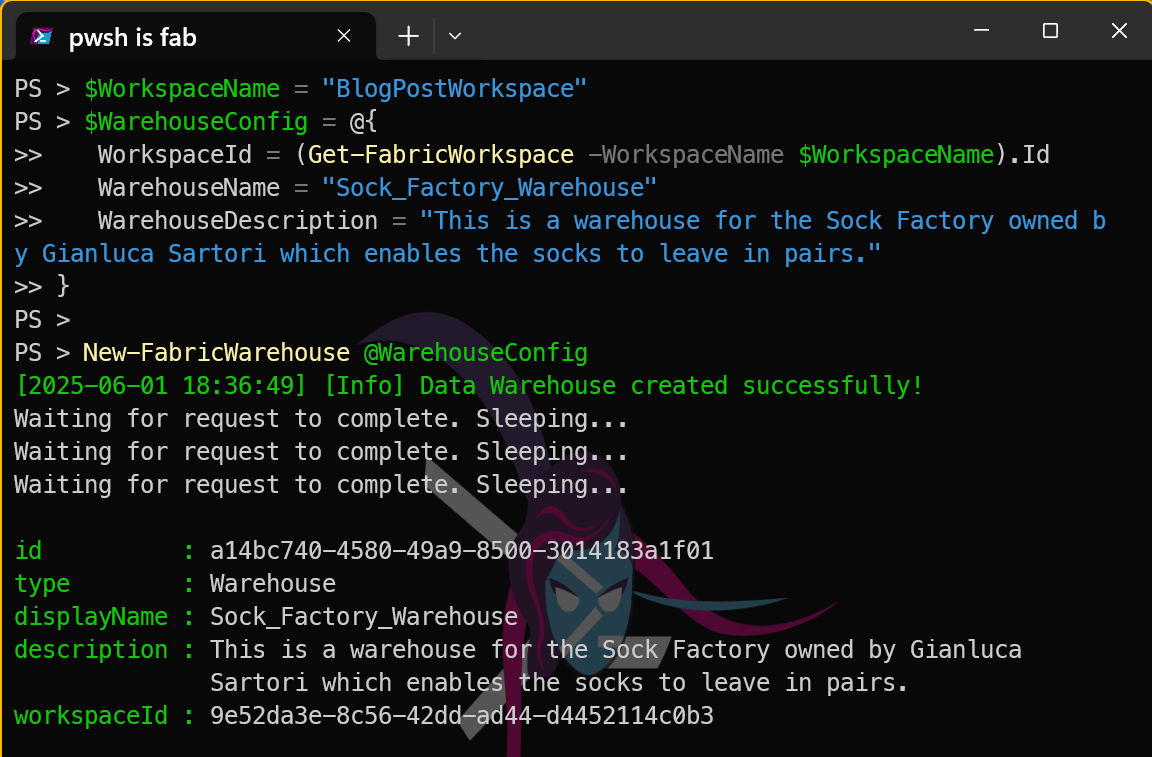Click the Get-FabricWorkspace command text

coord(440,155)
